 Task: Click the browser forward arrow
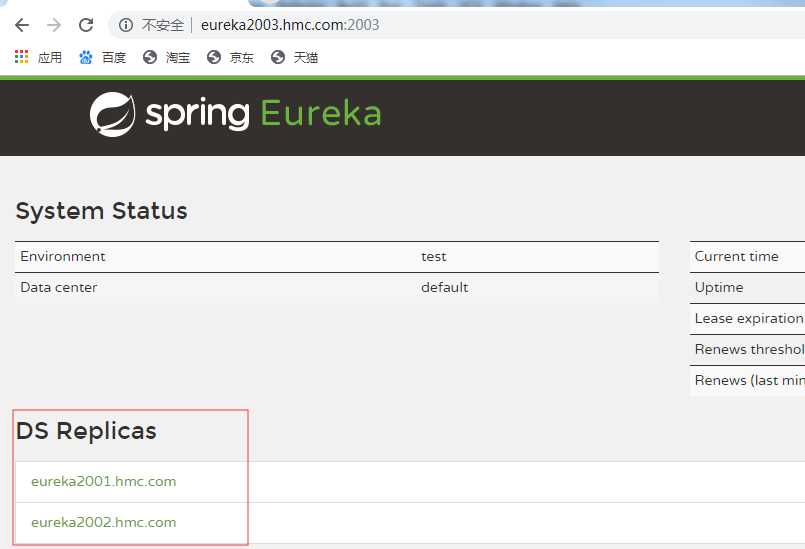coord(54,25)
